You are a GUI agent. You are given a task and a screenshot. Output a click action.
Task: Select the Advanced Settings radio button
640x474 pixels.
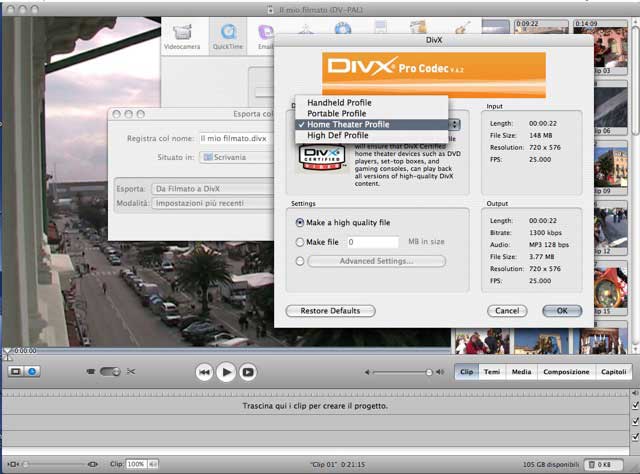coord(300,261)
